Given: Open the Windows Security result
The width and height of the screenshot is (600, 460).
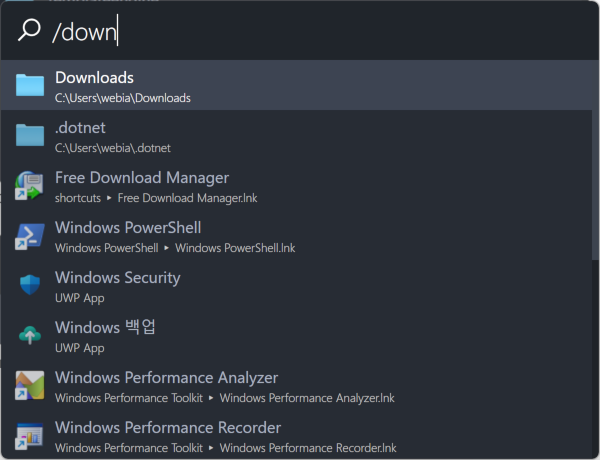Looking at the screenshot, I should [297, 285].
